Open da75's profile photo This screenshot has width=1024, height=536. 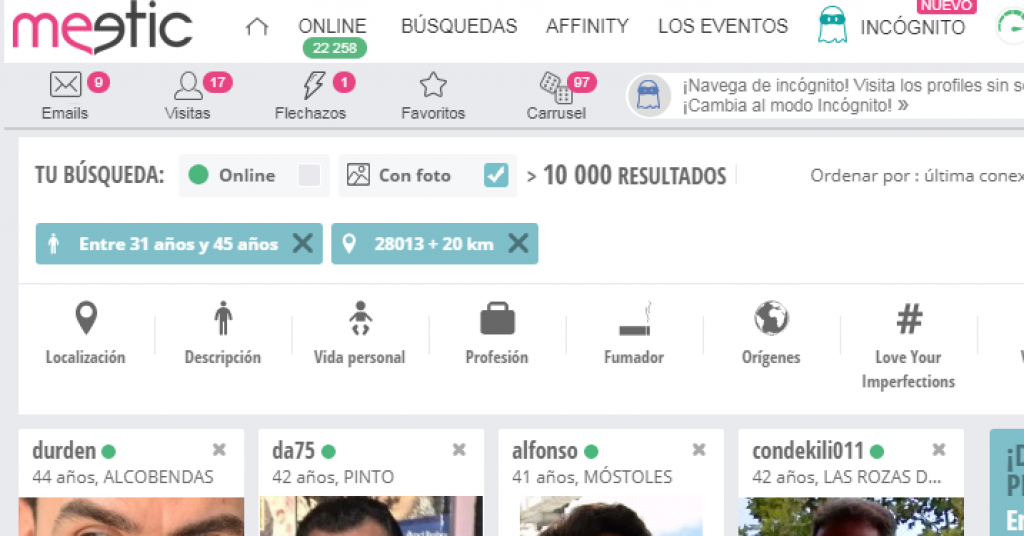[x=371, y=516]
